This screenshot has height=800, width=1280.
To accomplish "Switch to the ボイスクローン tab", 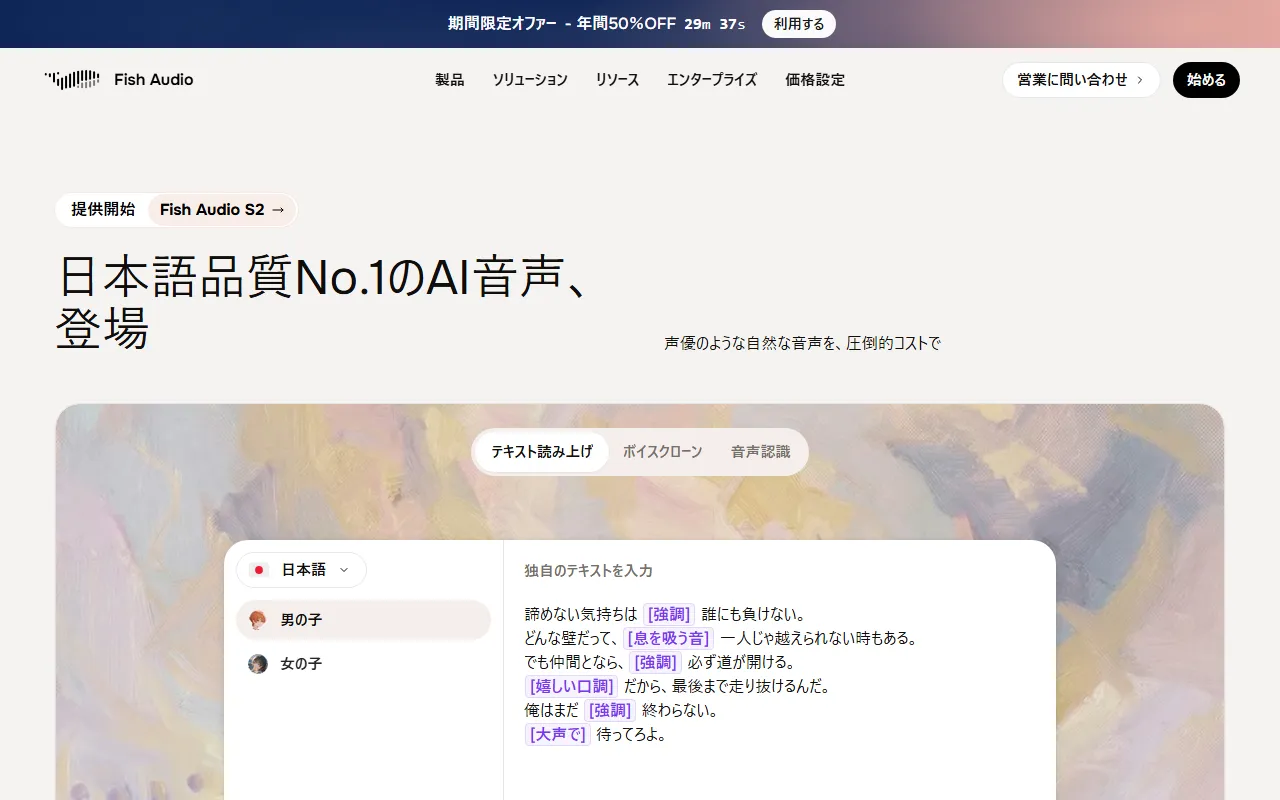I will pos(662,452).
